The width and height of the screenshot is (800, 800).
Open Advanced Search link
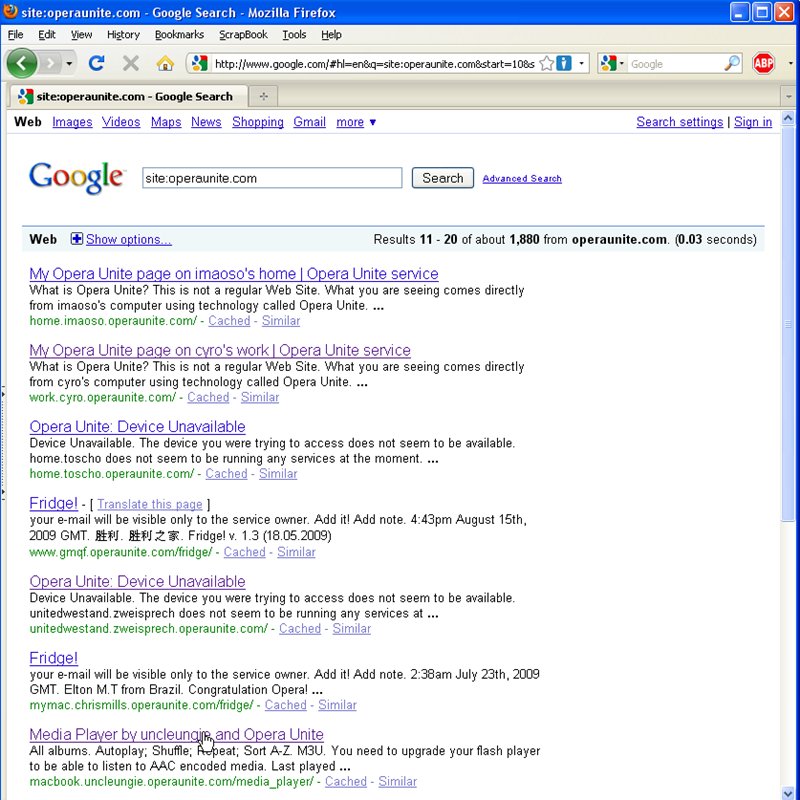(522, 179)
